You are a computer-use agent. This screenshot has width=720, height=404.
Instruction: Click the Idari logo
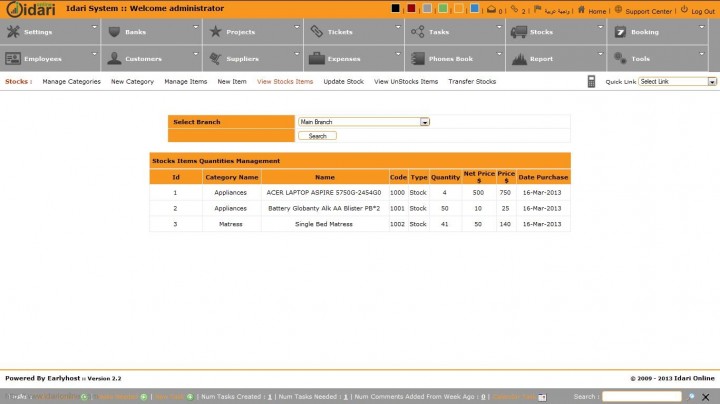click(x=31, y=9)
